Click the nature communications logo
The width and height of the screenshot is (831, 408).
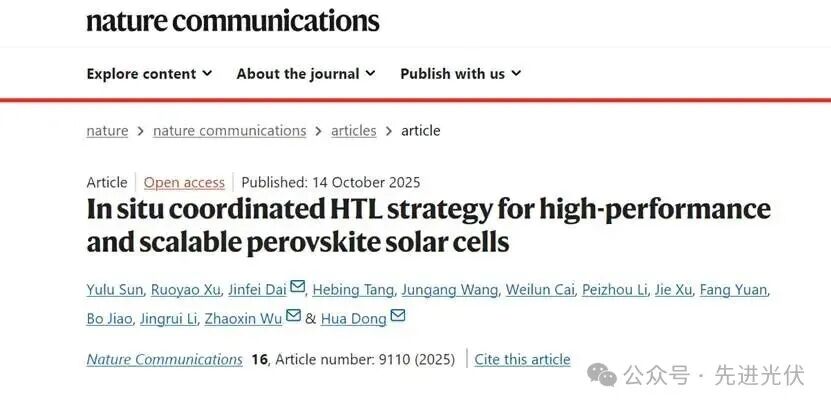pyautogui.click(x=233, y=20)
